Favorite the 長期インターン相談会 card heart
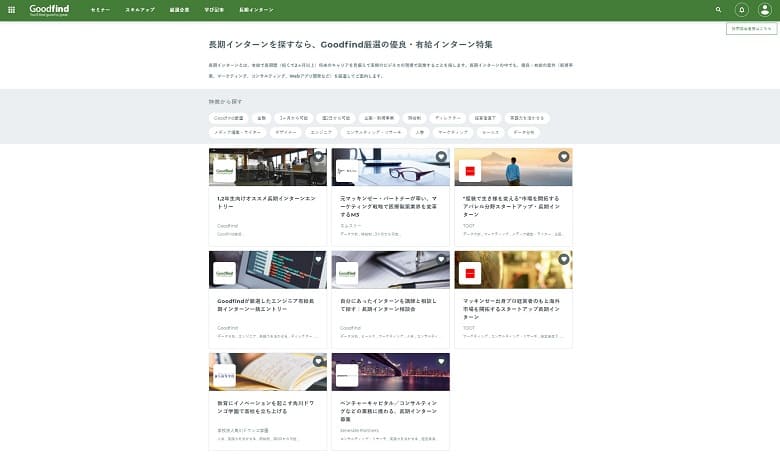The width and height of the screenshot is (780, 458). [x=441, y=259]
